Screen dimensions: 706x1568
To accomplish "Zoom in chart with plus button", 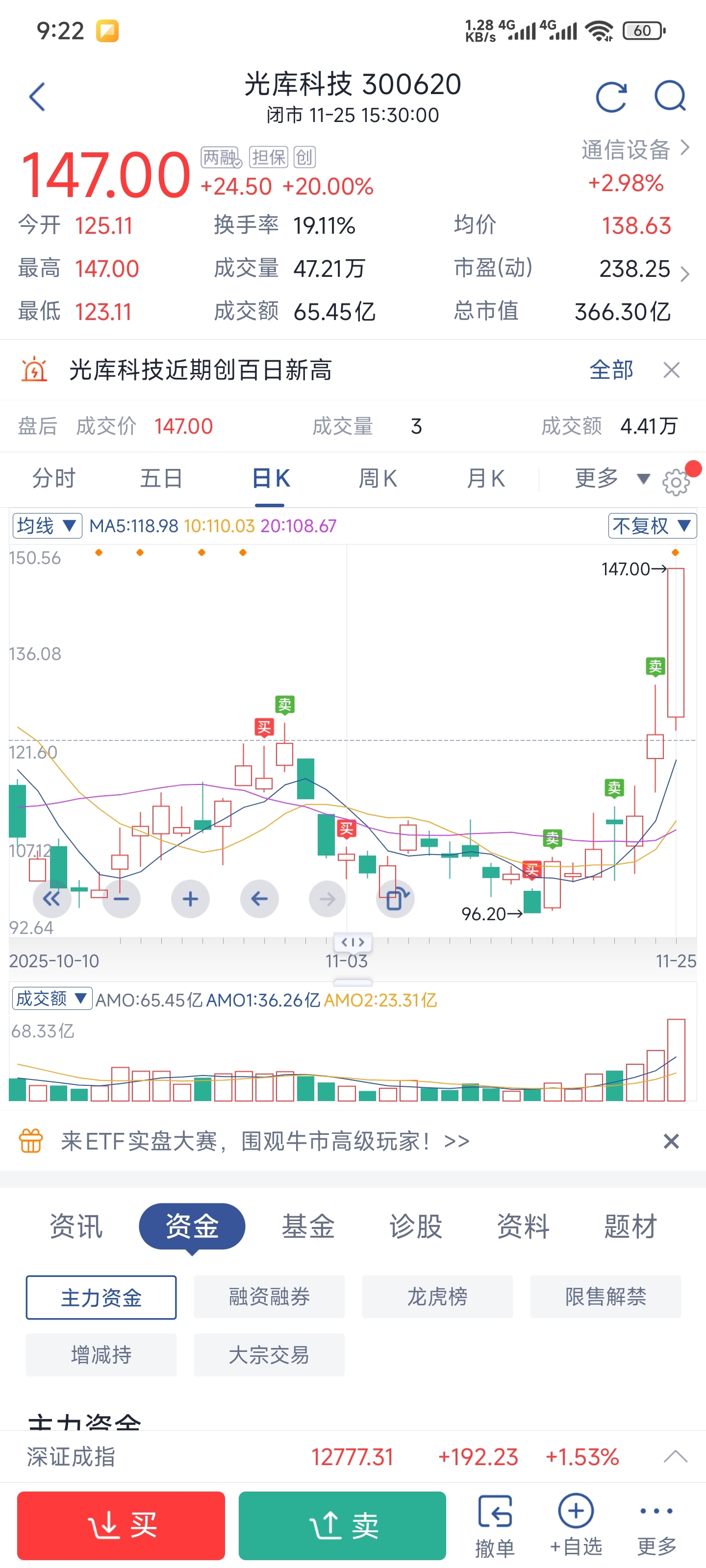I will (x=190, y=899).
